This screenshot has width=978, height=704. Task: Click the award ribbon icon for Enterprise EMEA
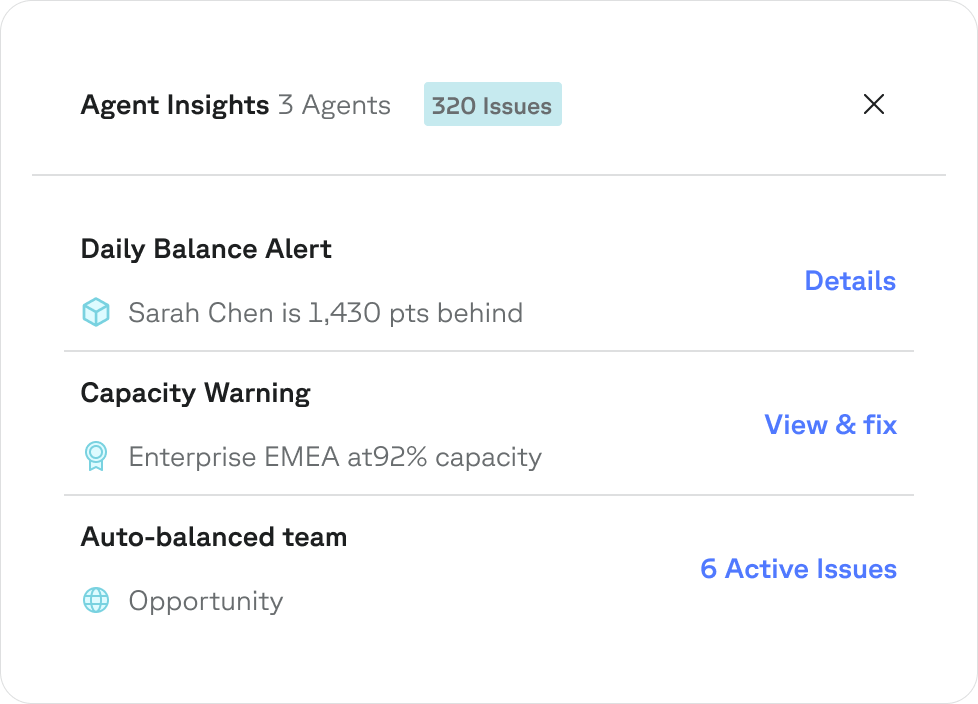point(95,457)
